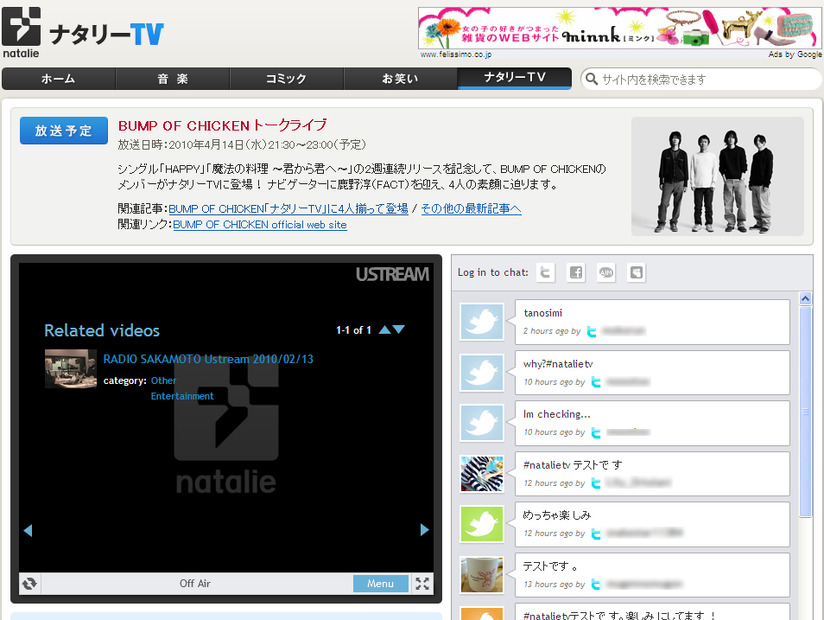Screen dimensions: 824x620
Task: Log in to chat with MySpace icon
Action: [636, 273]
